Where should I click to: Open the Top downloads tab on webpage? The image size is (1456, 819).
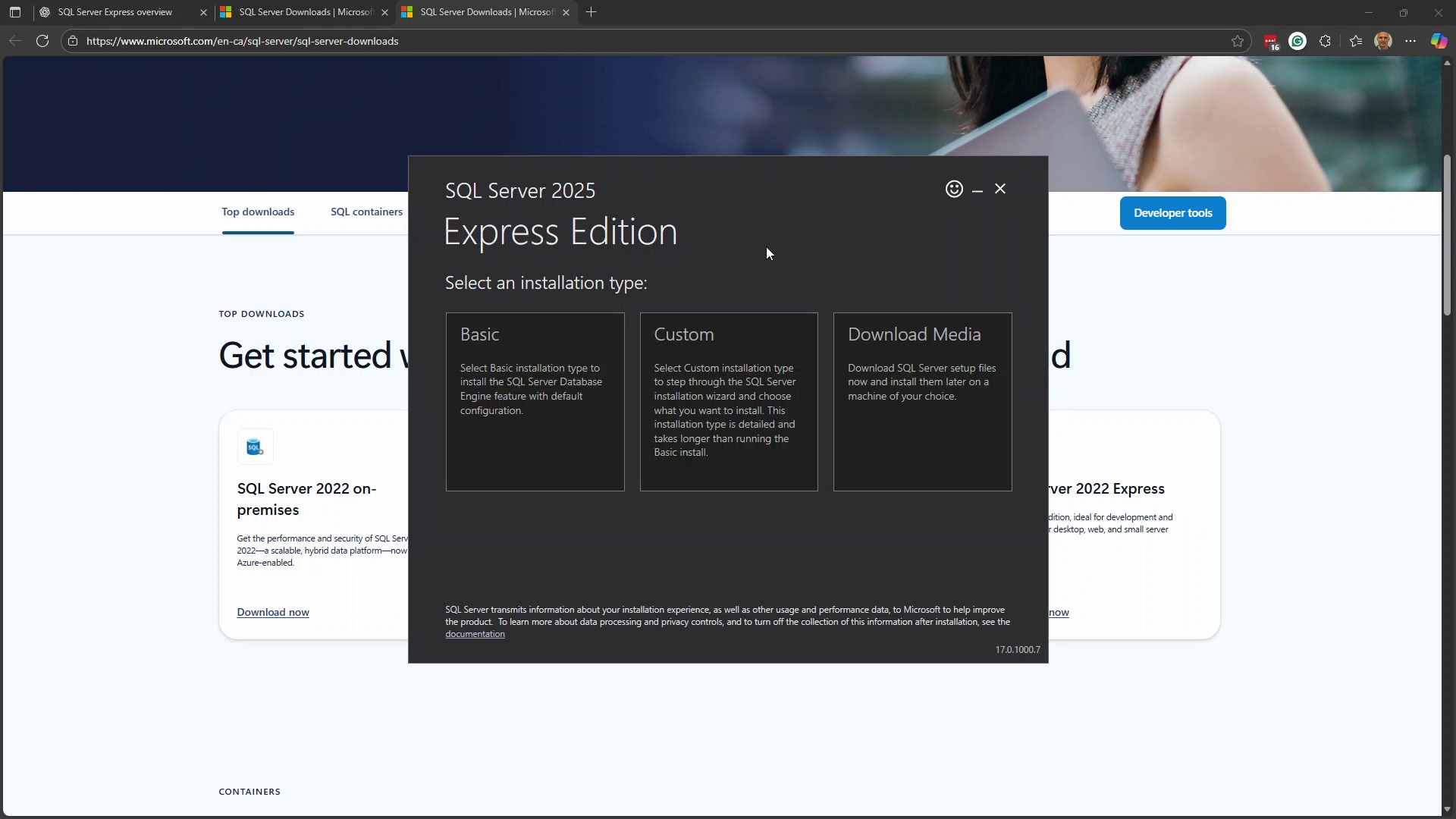[258, 212]
